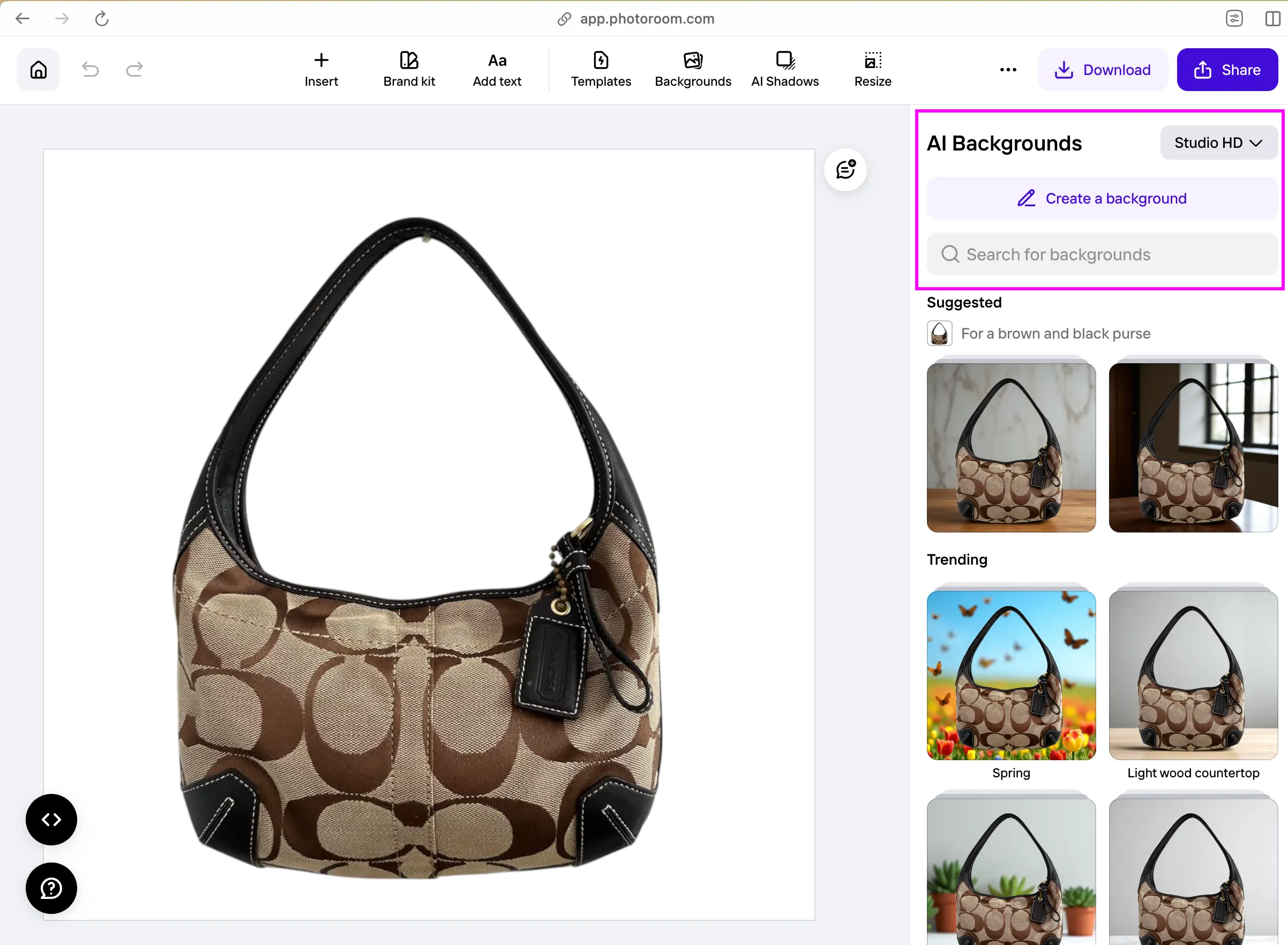Open the Resize tool
The height and width of the screenshot is (945, 1288).
coord(873,70)
